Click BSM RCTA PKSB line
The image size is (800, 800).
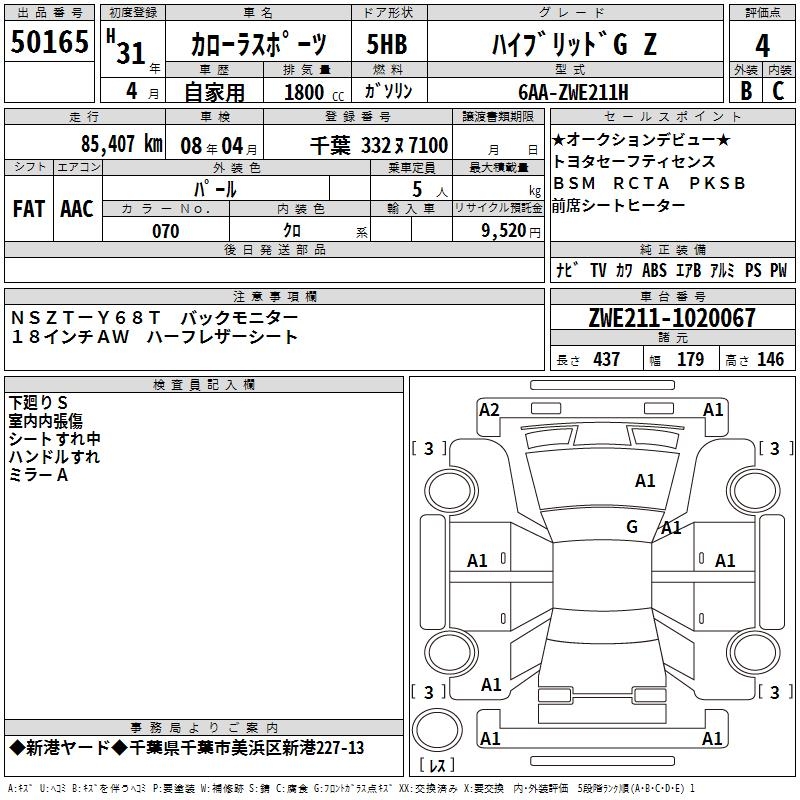[x=649, y=183]
